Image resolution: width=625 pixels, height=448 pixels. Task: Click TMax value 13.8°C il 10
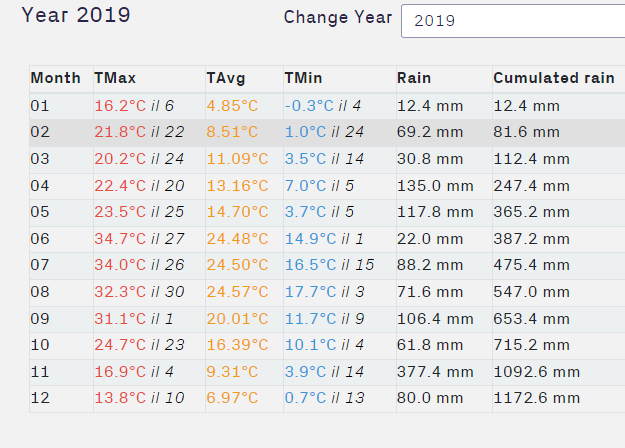coord(140,398)
